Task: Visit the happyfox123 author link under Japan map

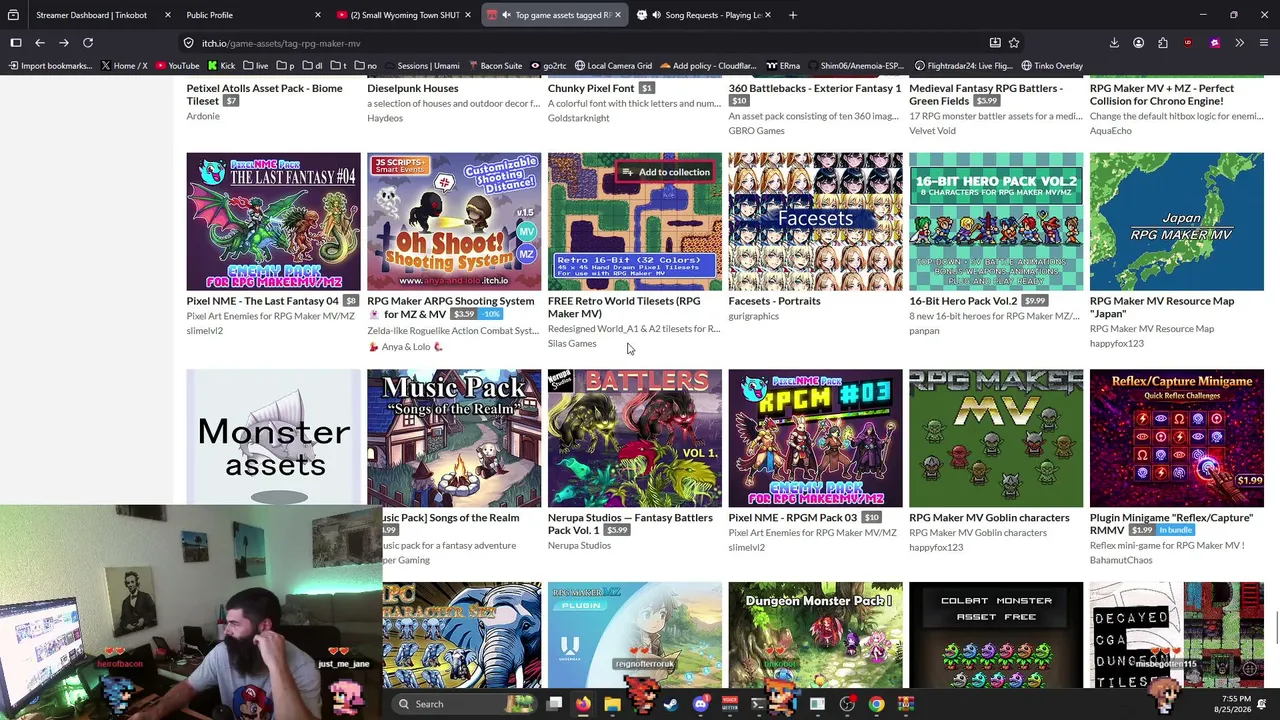Action: [x=1117, y=344]
